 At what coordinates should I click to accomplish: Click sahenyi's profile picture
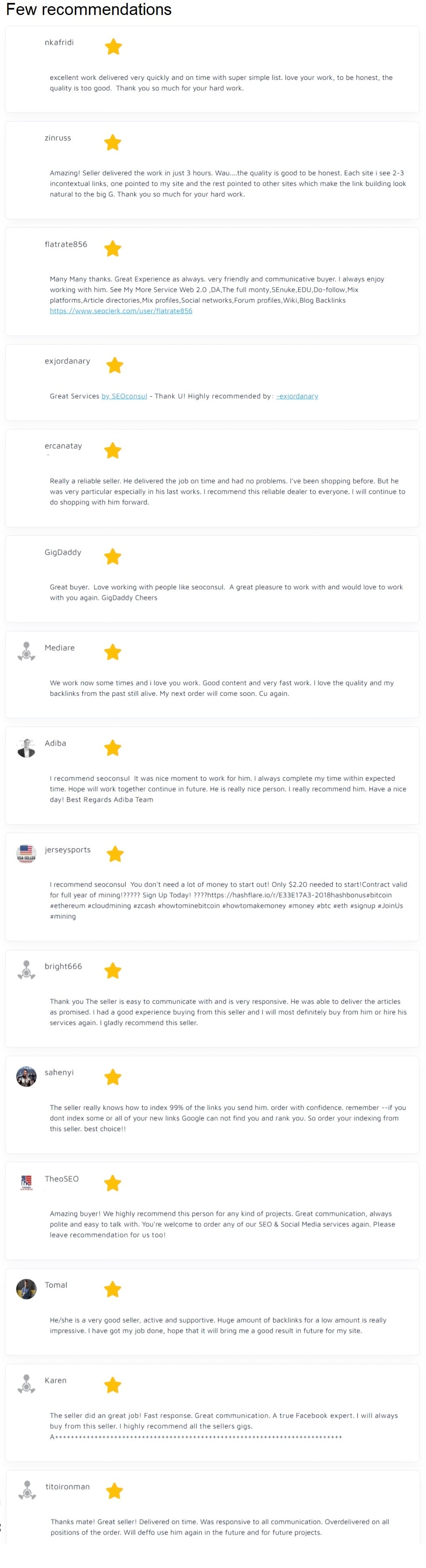[x=26, y=1076]
